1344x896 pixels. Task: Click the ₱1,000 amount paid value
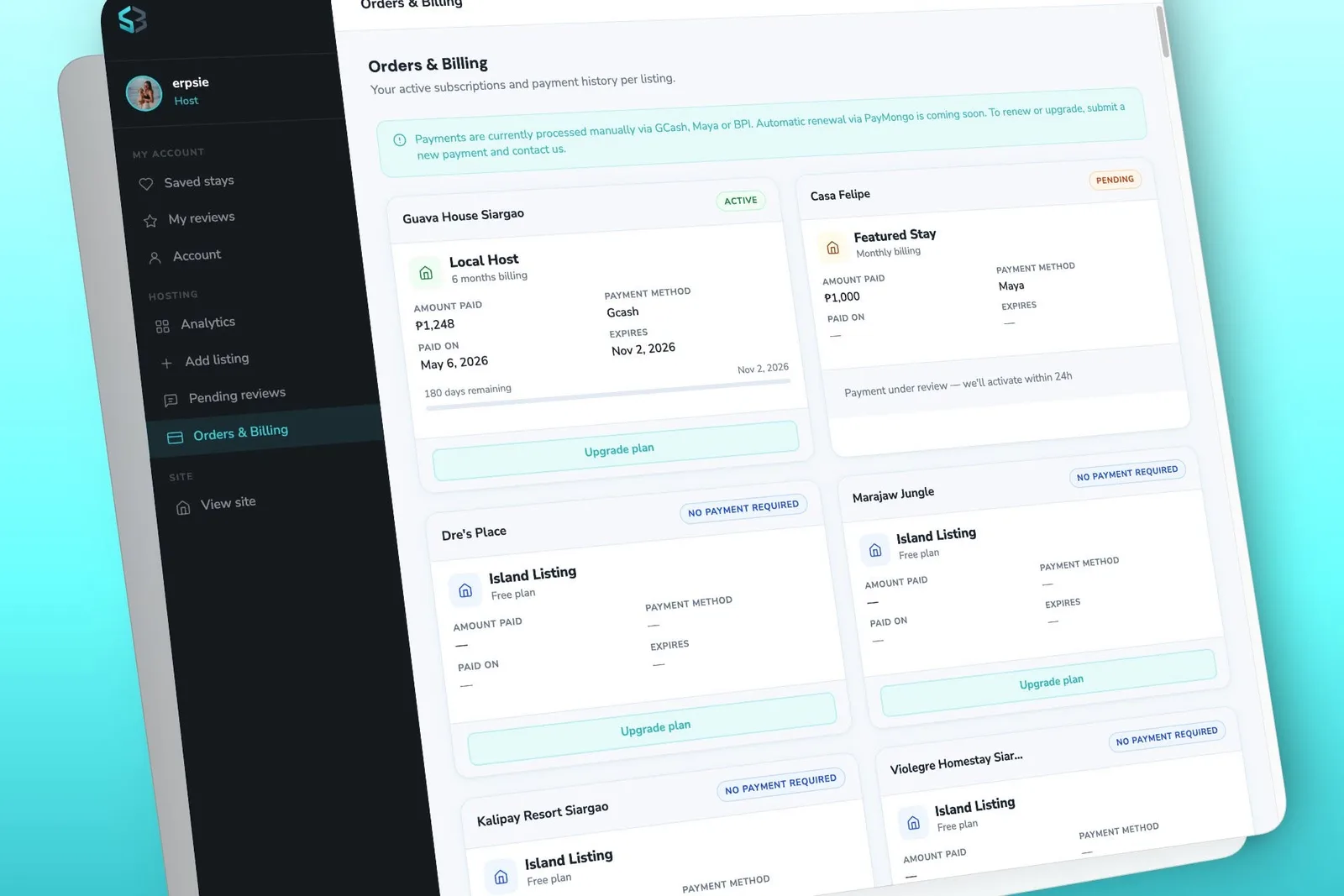click(842, 297)
